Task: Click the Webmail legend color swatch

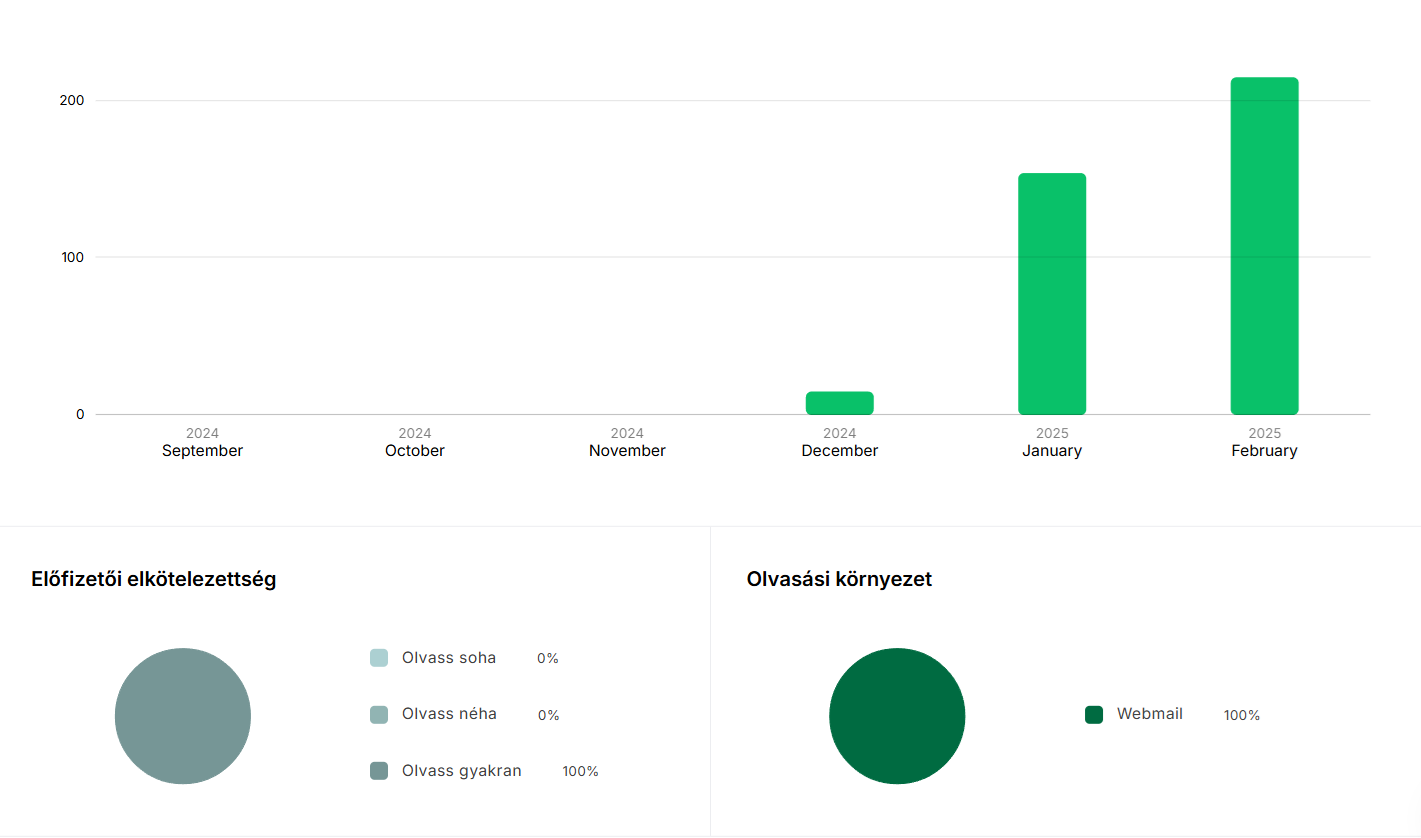Action: tap(1094, 715)
